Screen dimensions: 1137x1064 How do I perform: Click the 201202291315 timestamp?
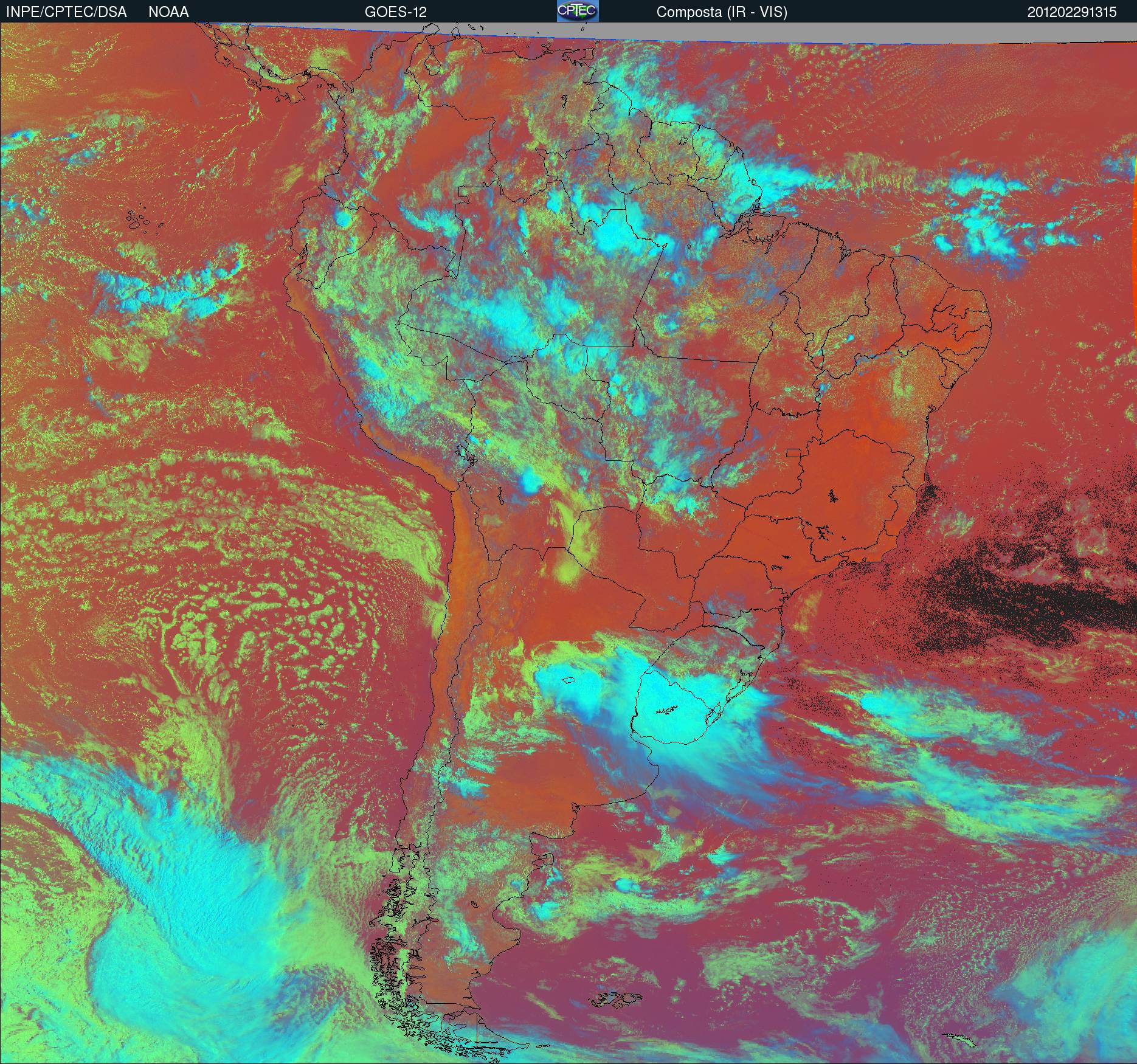pyautogui.click(x=1072, y=12)
